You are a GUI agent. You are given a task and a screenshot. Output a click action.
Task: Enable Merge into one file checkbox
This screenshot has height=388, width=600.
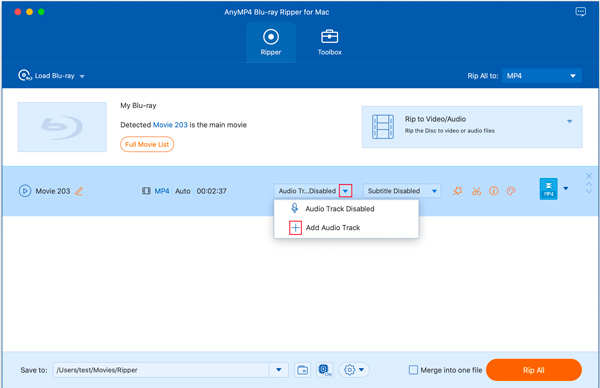click(413, 370)
